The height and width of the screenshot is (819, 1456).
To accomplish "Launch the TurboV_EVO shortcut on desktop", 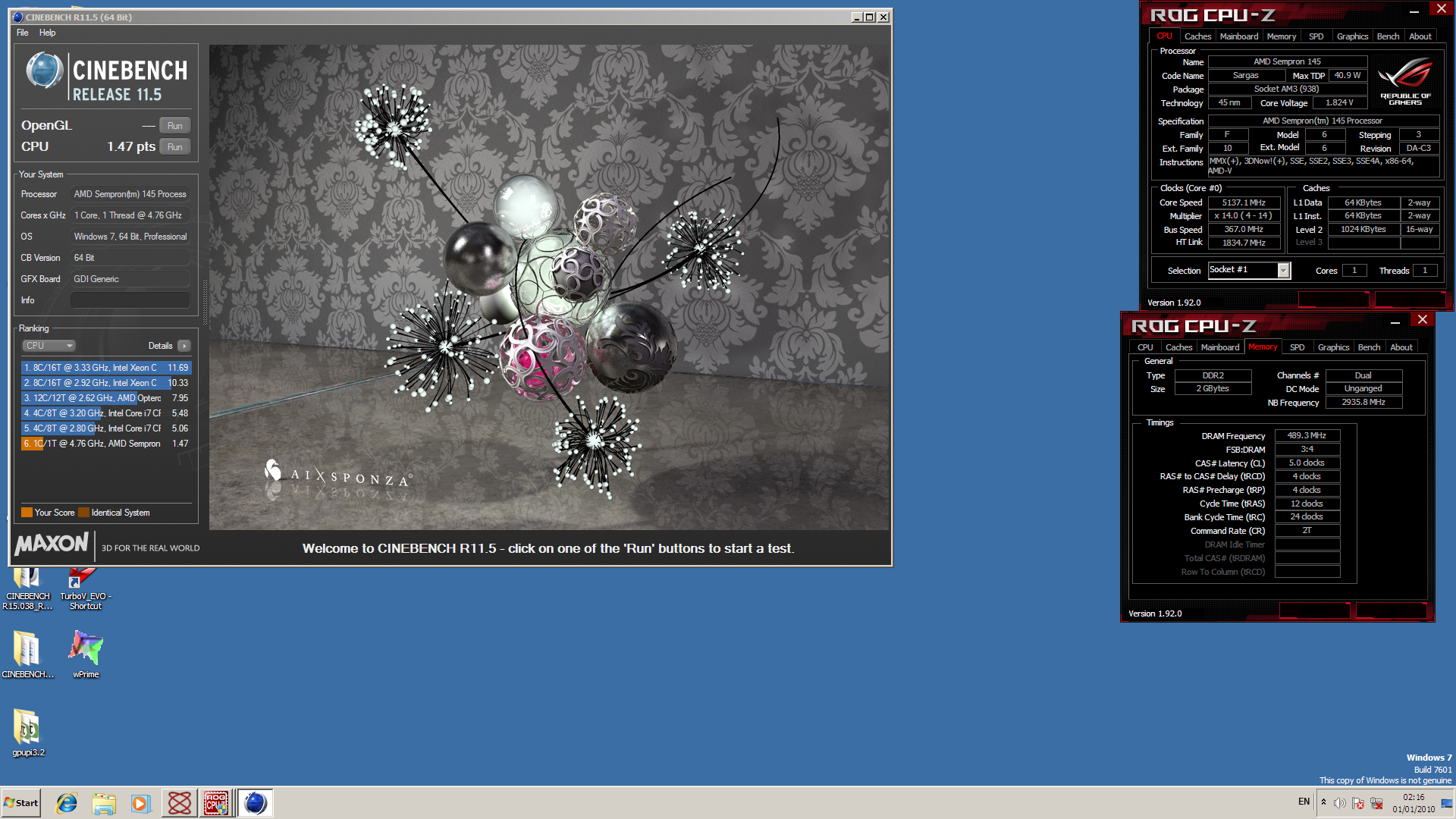I will (x=85, y=588).
